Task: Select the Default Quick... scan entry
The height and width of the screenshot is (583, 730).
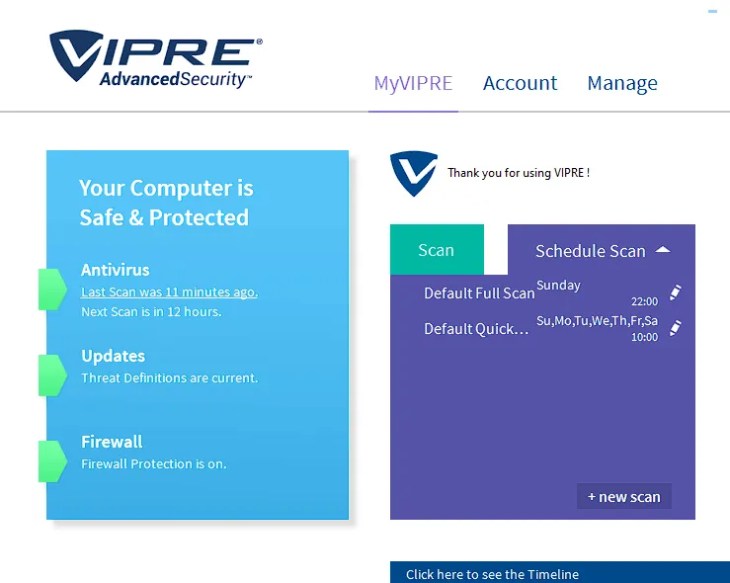Action: tap(476, 329)
